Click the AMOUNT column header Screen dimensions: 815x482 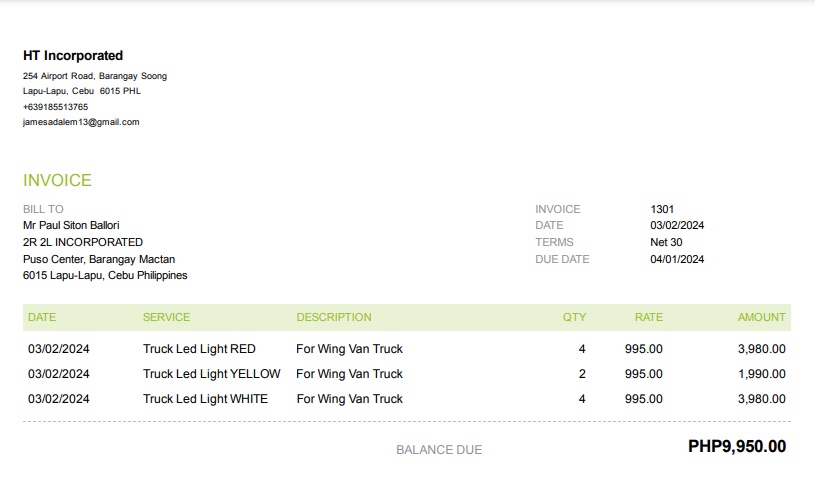[x=761, y=317]
